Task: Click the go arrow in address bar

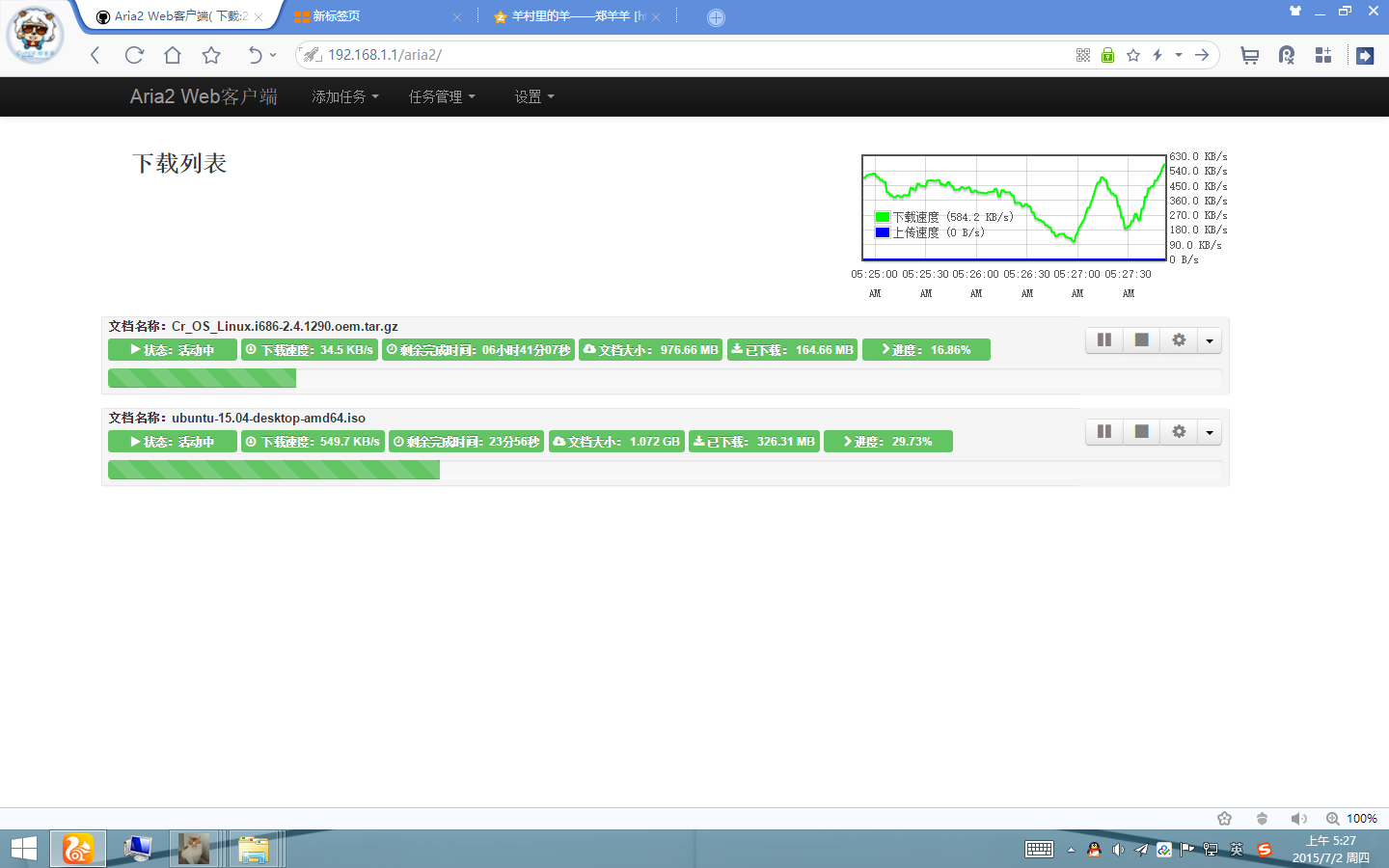Action: click(x=1202, y=55)
